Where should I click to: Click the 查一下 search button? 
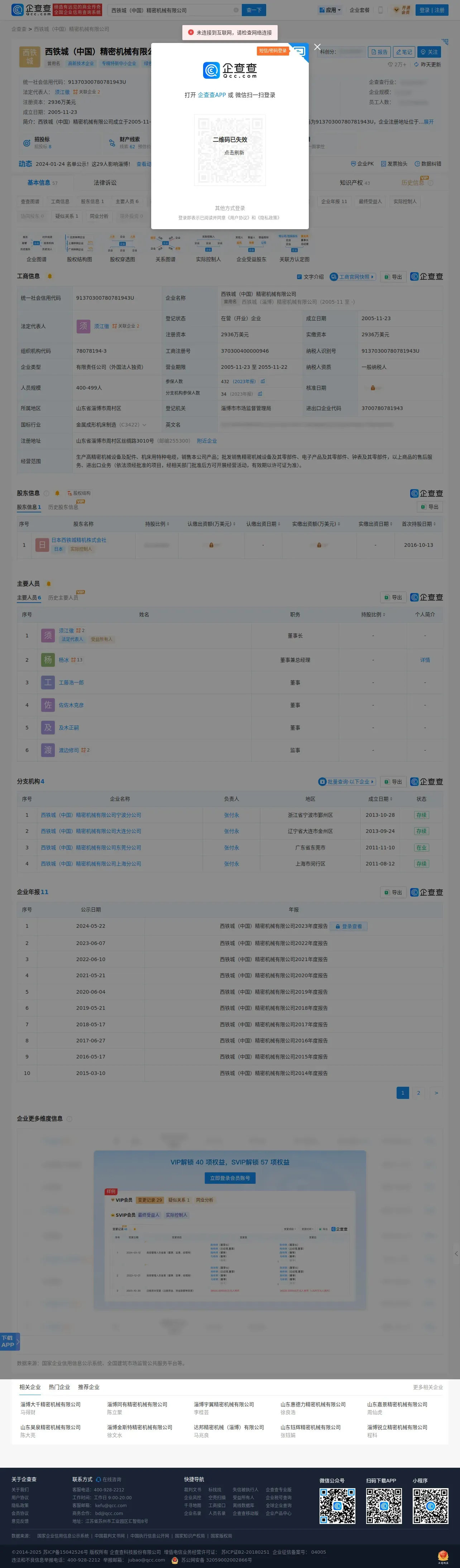[x=254, y=10]
